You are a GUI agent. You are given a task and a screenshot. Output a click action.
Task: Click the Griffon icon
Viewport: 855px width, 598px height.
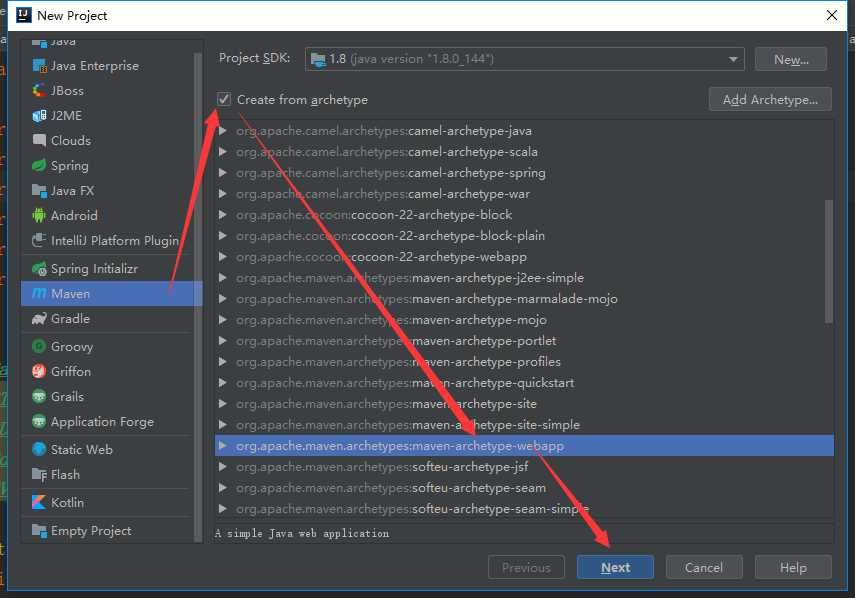(x=39, y=372)
